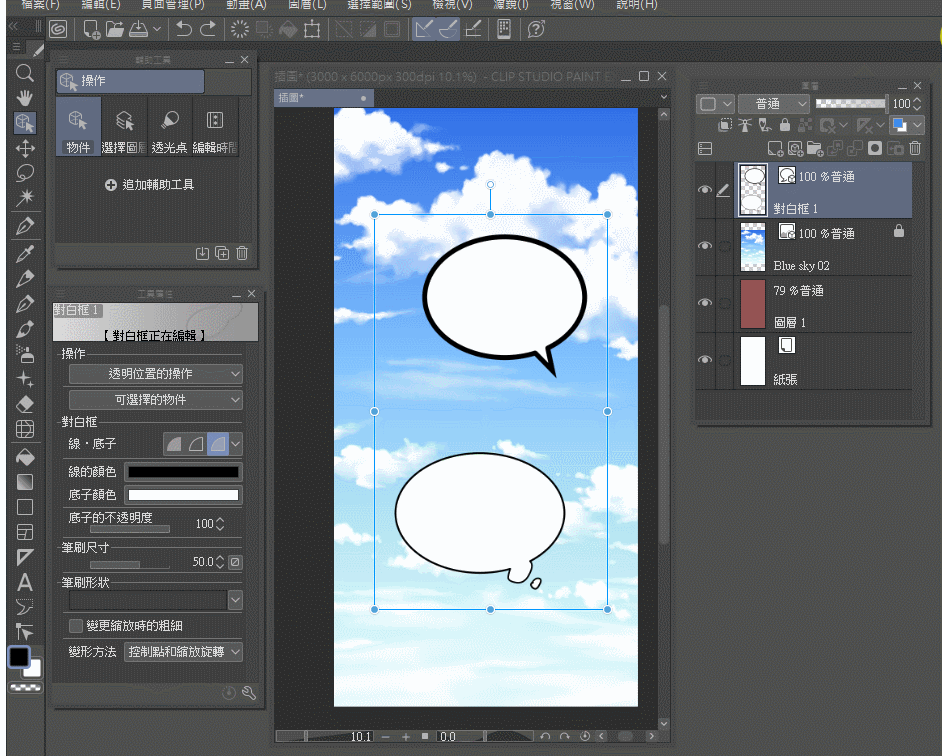Select the Zoom magnifier tool

coord(25,72)
